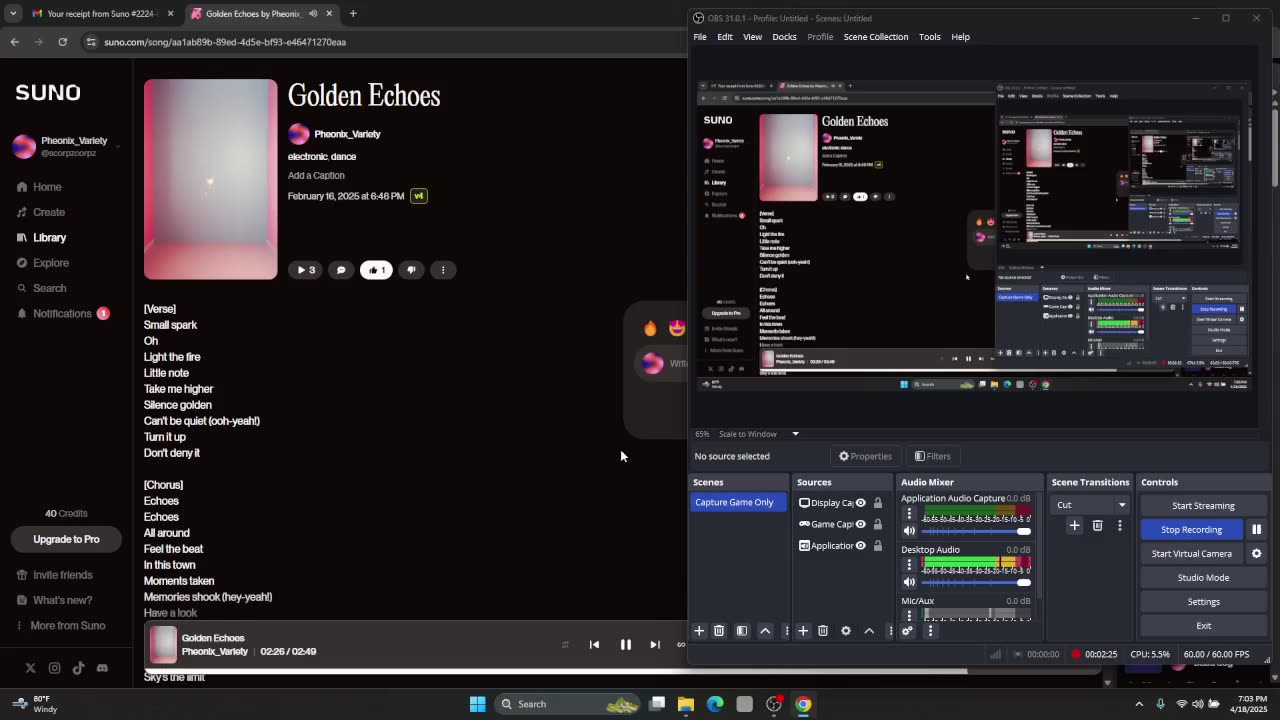
Task: Click Stop Recording in OBS
Action: 1191,530
